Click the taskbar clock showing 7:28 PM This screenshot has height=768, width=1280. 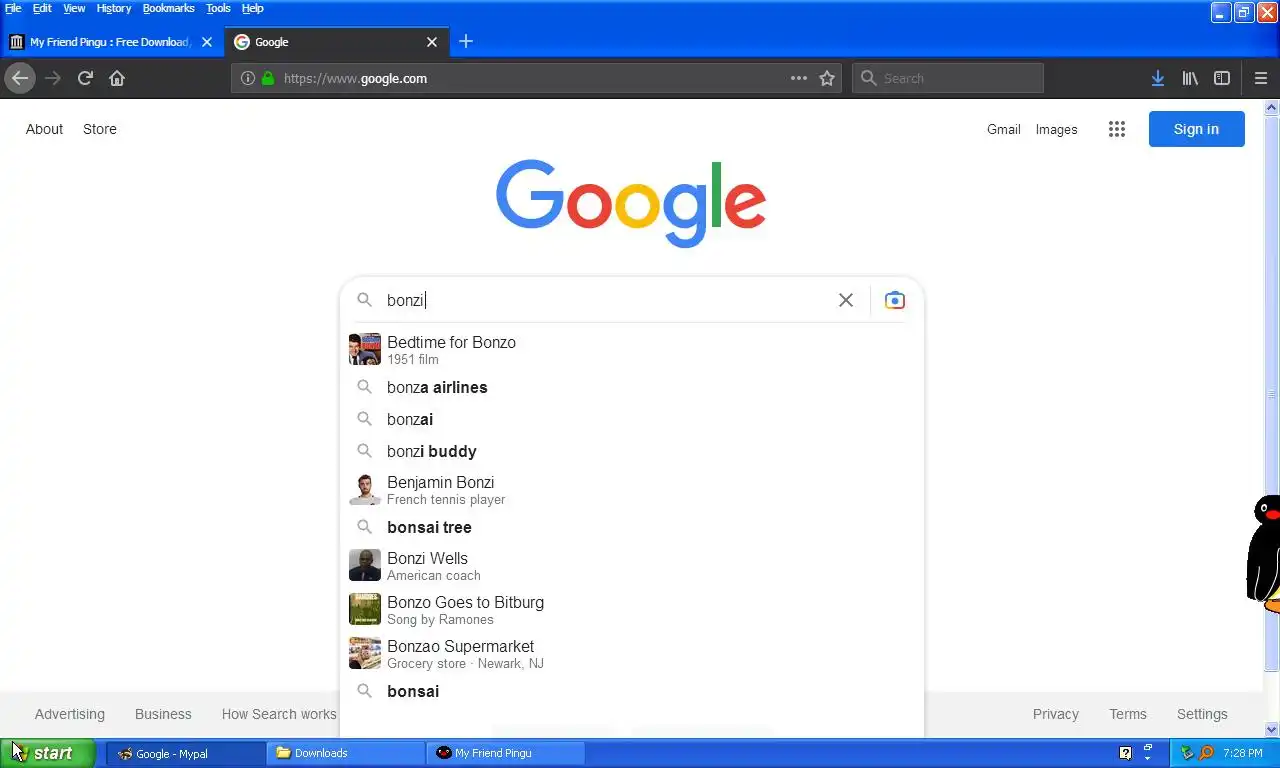click(1242, 753)
